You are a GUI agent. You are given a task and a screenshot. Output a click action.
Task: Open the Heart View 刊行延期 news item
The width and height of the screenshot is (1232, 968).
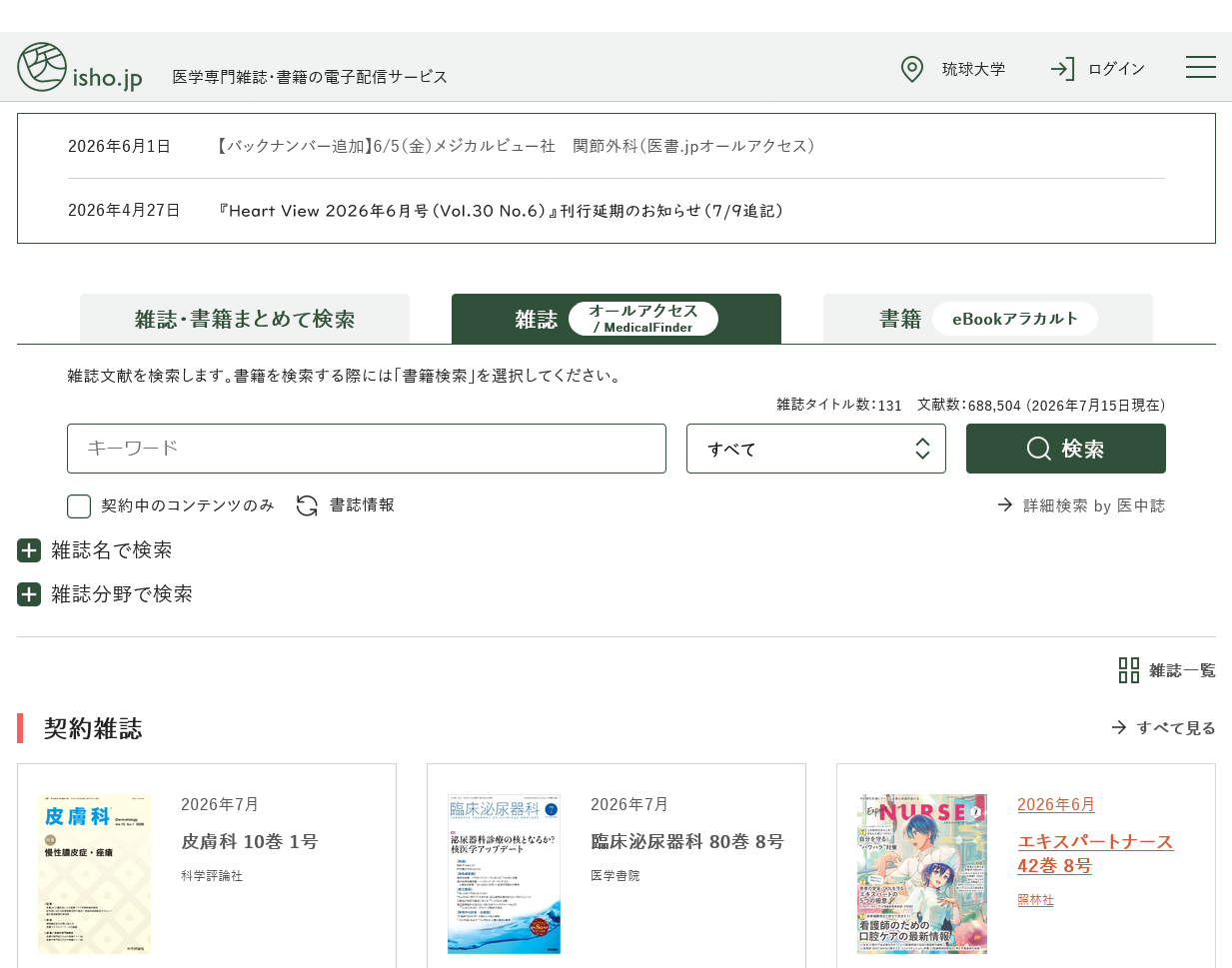click(x=501, y=211)
